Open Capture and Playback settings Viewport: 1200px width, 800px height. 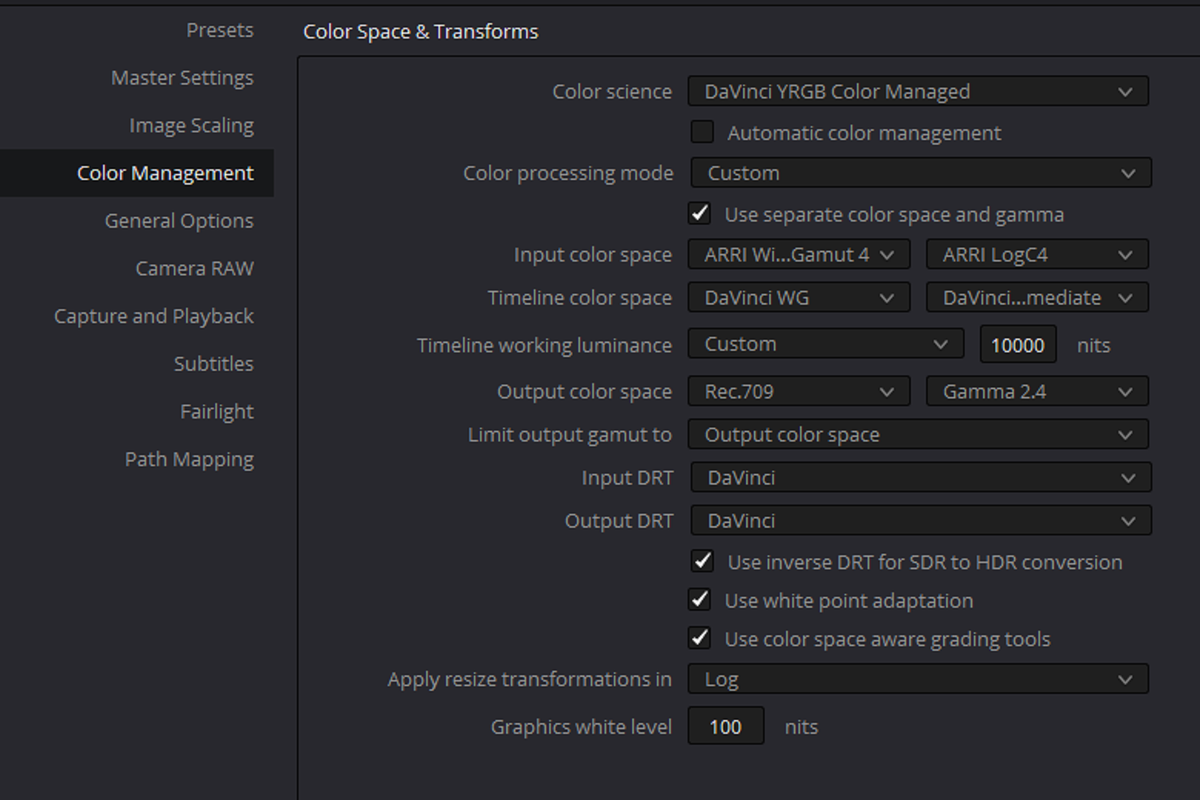tap(154, 316)
